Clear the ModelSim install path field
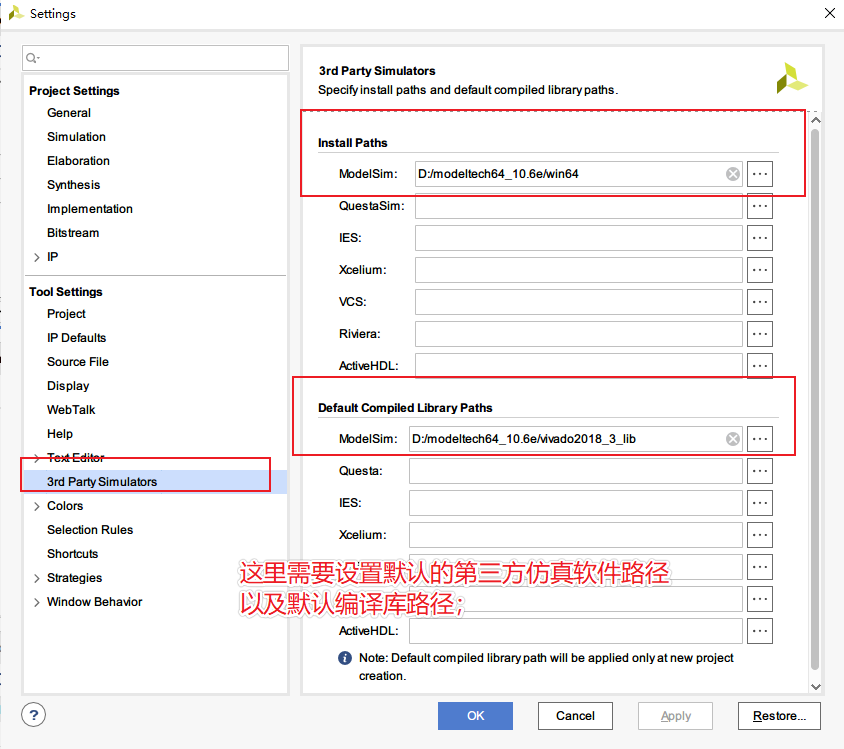This screenshot has width=844, height=749. (x=733, y=174)
